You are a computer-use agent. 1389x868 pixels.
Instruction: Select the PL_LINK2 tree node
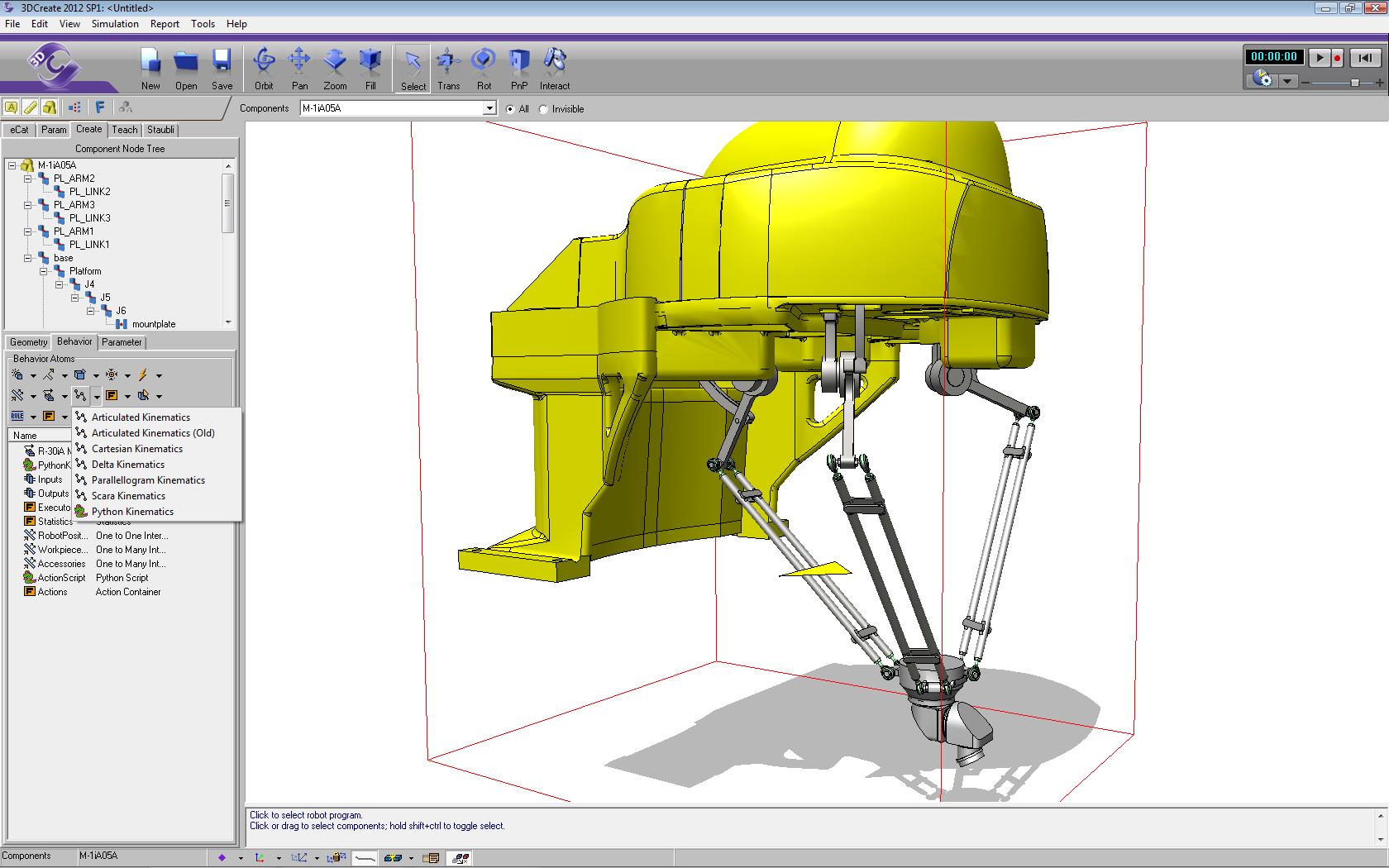click(x=89, y=192)
